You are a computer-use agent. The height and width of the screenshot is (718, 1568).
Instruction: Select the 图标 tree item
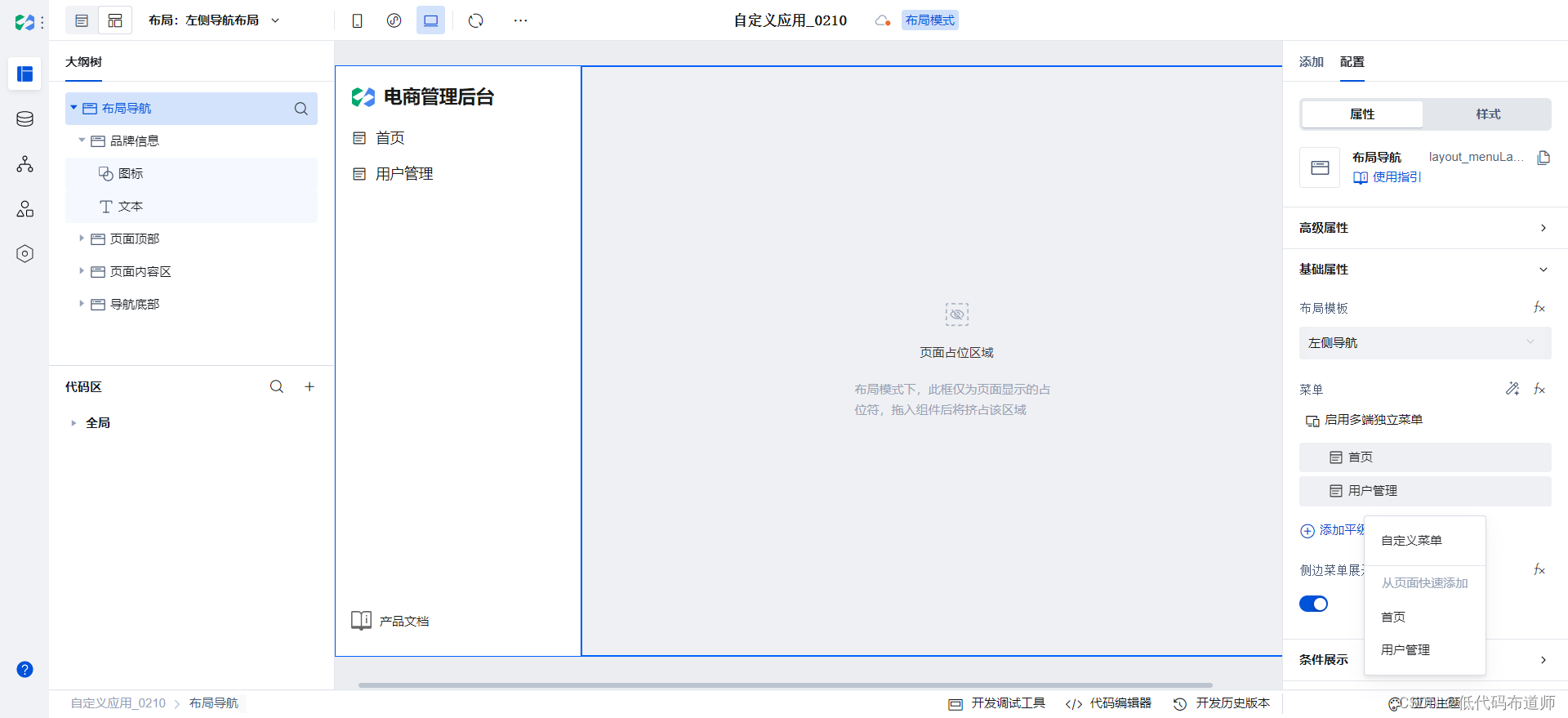[x=191, y=174]
